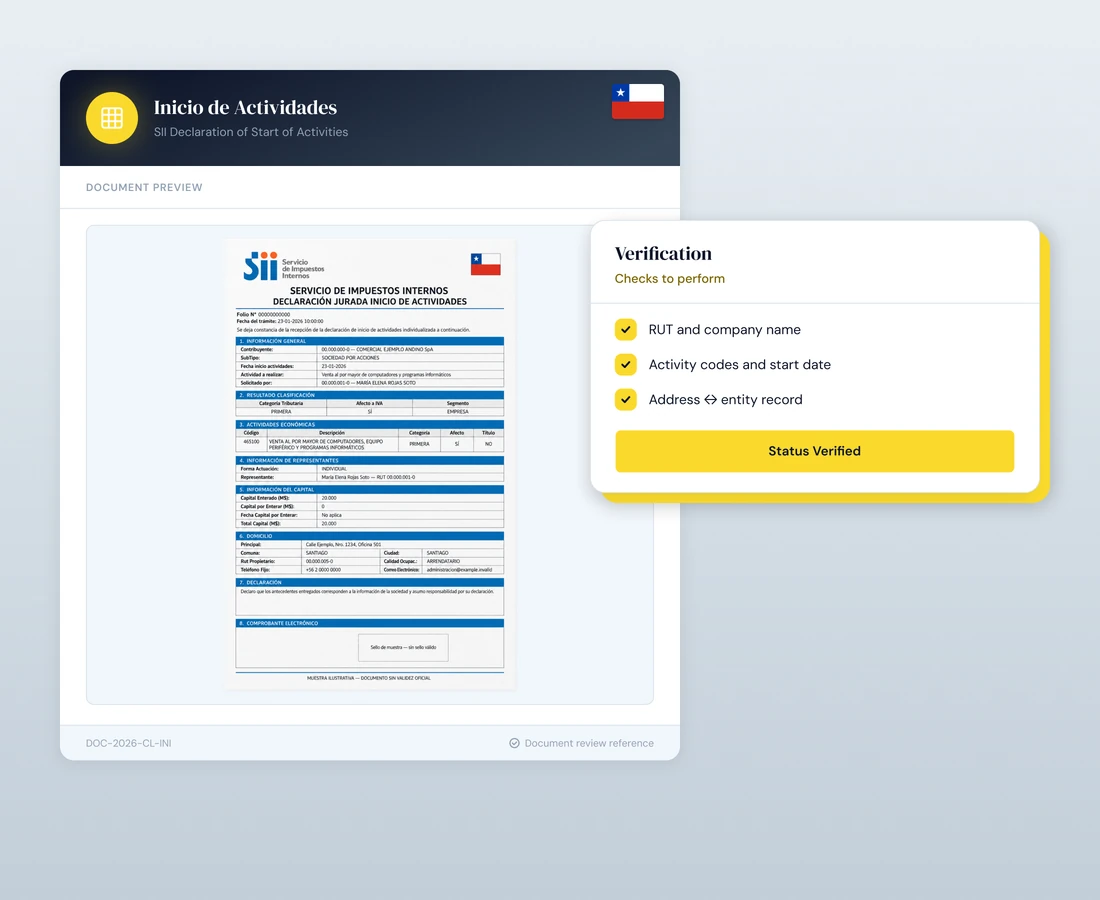
Task: Click the yellow grid document icon
Action: pyautogui.click(x=112, y=118)
